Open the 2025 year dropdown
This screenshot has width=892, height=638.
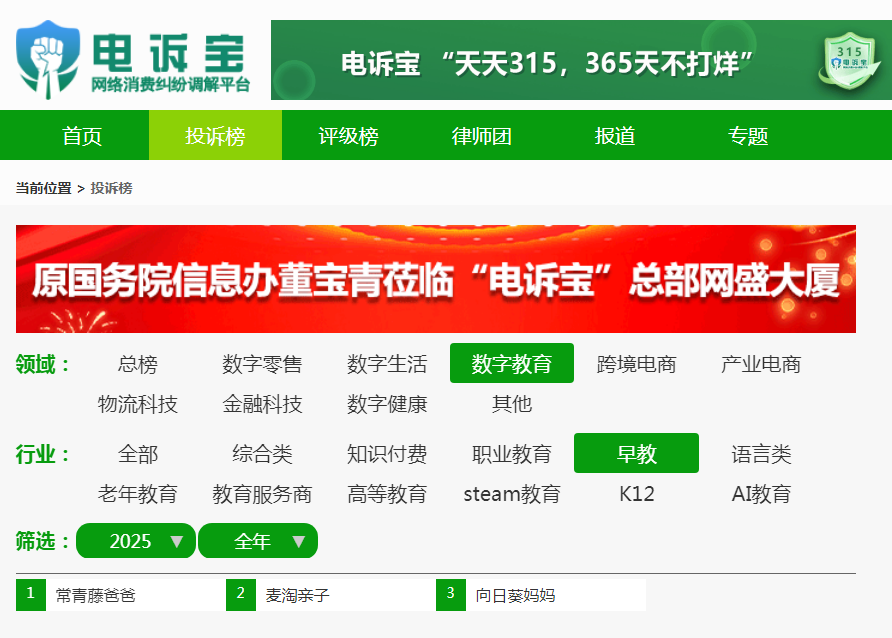click(x=135, y=541)
